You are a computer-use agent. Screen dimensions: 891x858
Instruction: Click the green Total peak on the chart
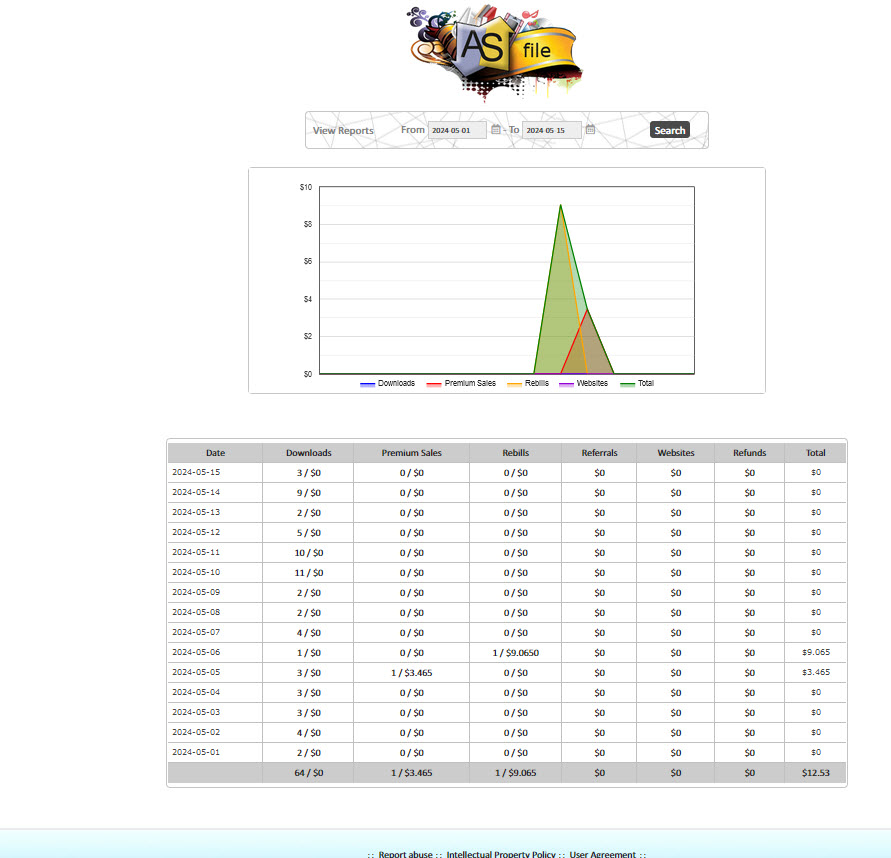pos(560,205)
